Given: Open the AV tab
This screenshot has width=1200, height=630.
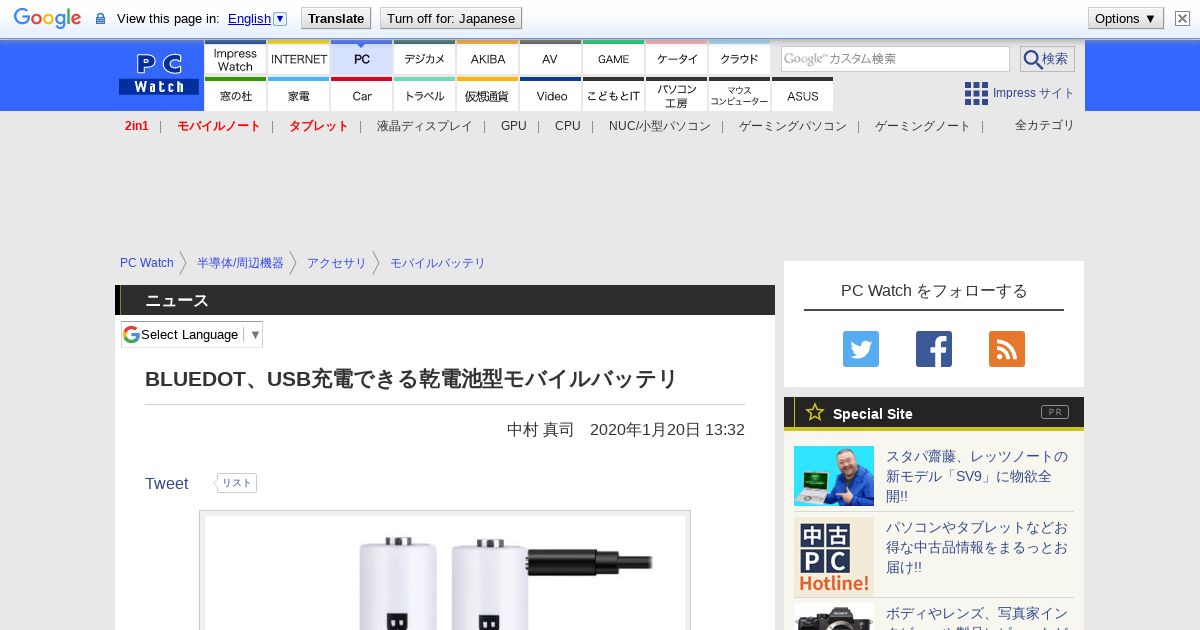Looking at the screenshot, I should pos(550,59).
